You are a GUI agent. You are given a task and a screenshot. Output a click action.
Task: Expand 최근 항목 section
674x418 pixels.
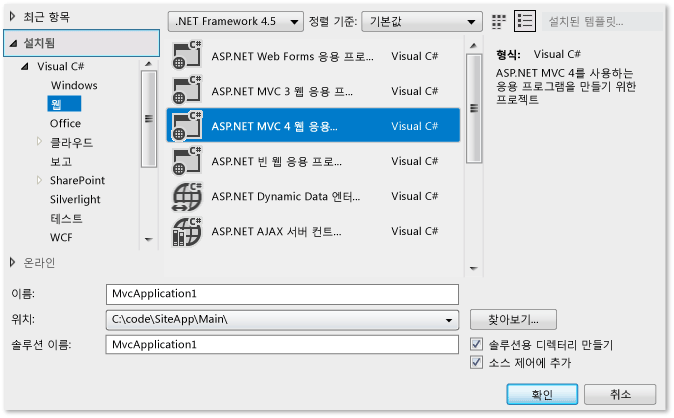12,17
